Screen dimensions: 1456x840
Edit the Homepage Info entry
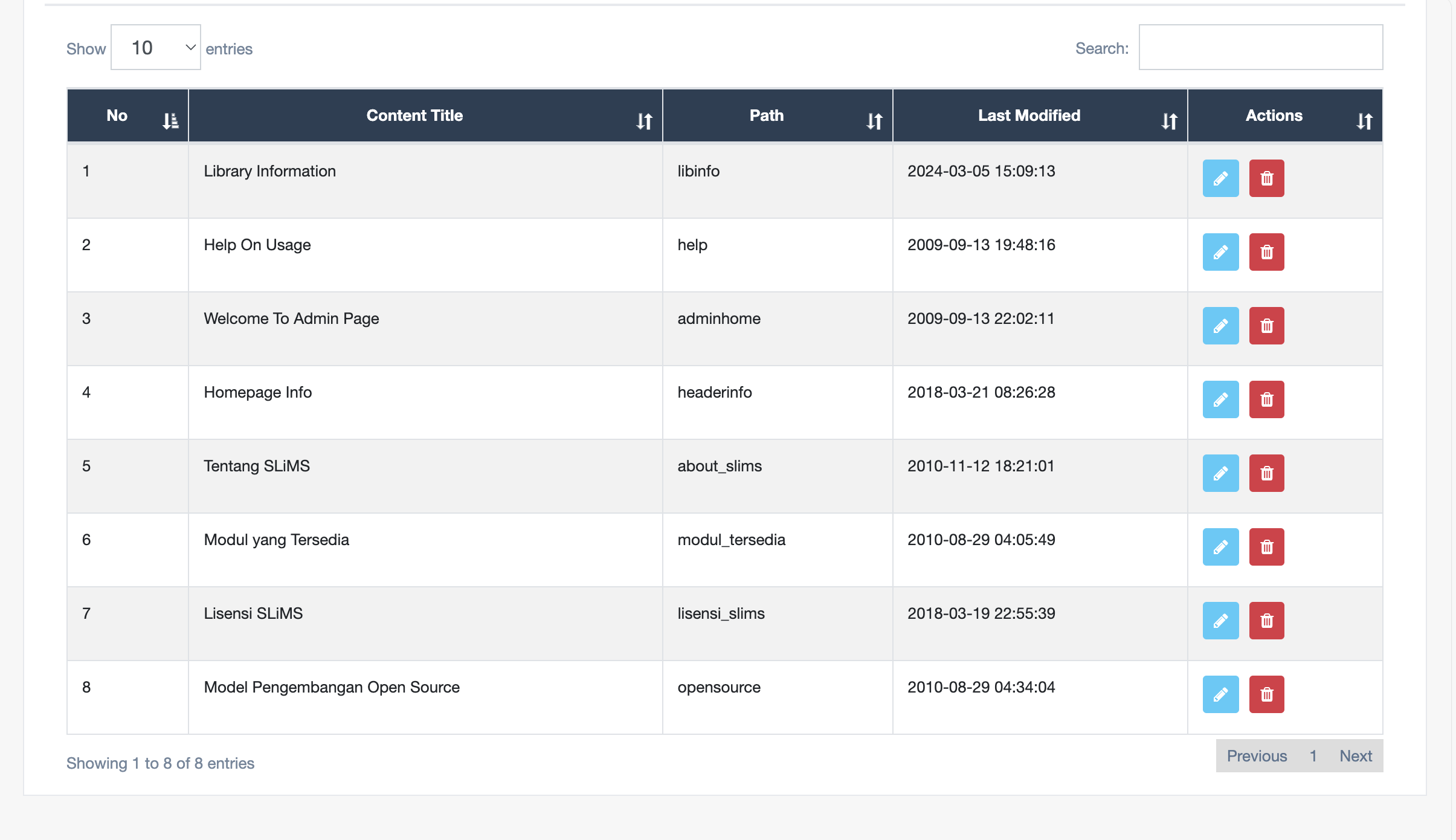(x=1220, y=399)
